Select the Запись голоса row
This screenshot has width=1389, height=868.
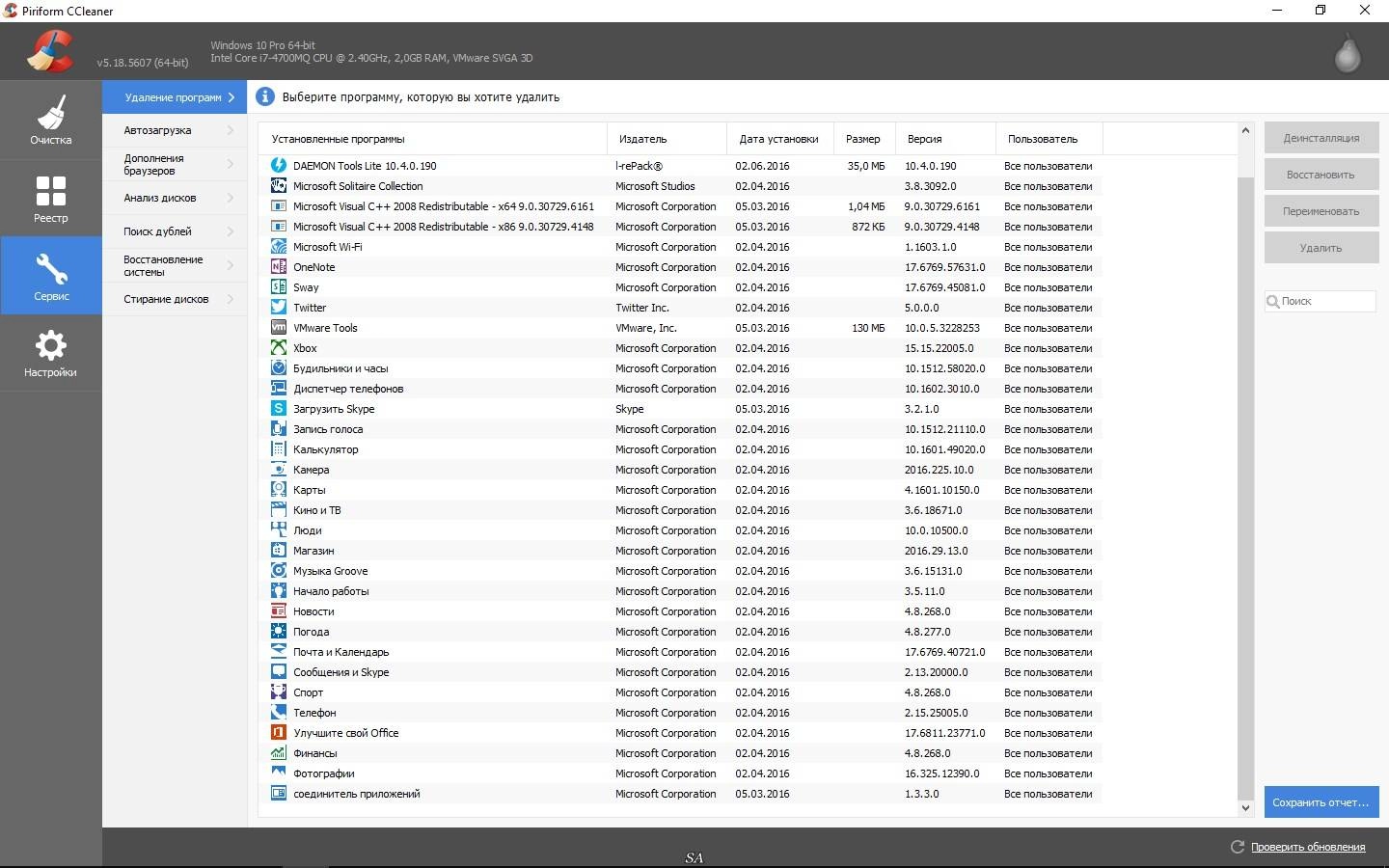(x=680, y=429)
